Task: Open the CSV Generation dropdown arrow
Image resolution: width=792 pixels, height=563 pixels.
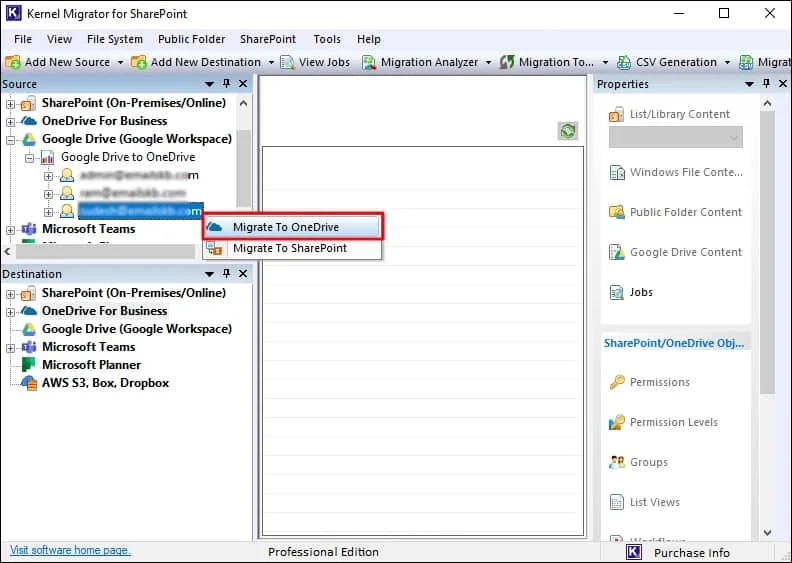Action: pos(727,63)
